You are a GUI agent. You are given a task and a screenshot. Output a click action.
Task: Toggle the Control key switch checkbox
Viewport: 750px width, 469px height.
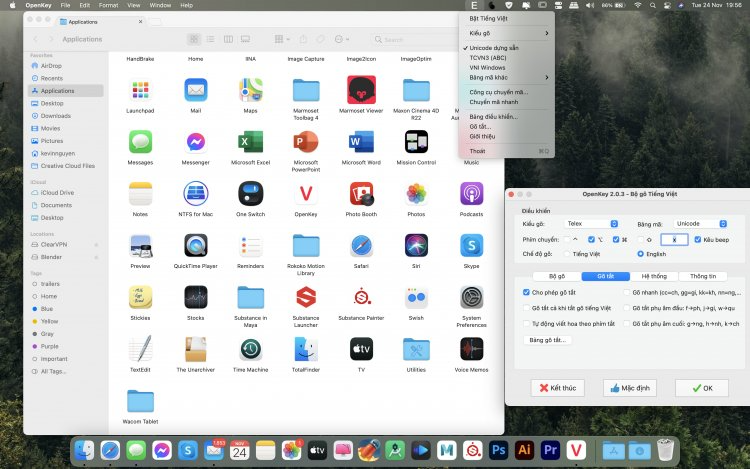coord(567,240)
